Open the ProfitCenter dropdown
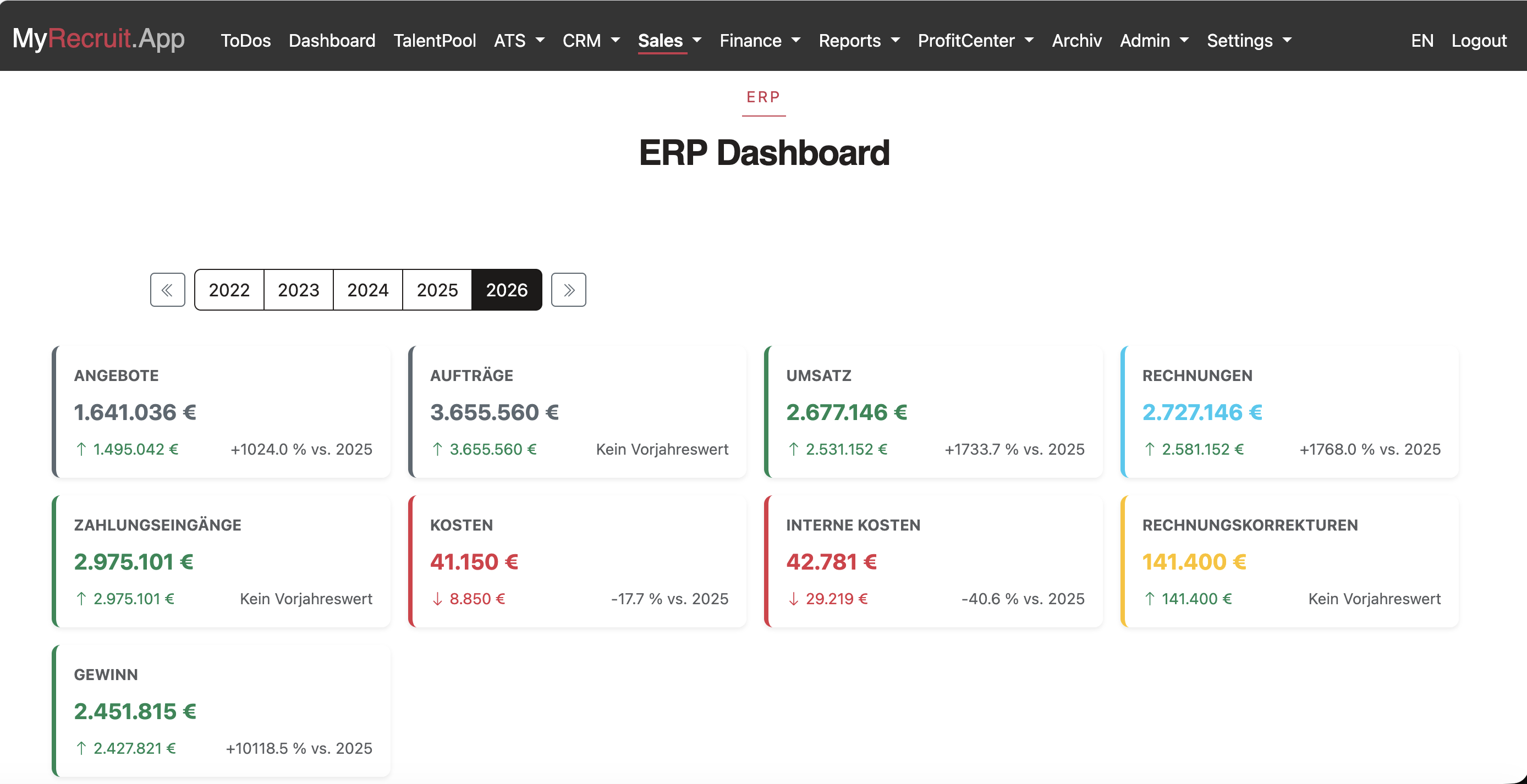Image resolution: width=1527 pixels, height=784 pixels. [976, 40]
